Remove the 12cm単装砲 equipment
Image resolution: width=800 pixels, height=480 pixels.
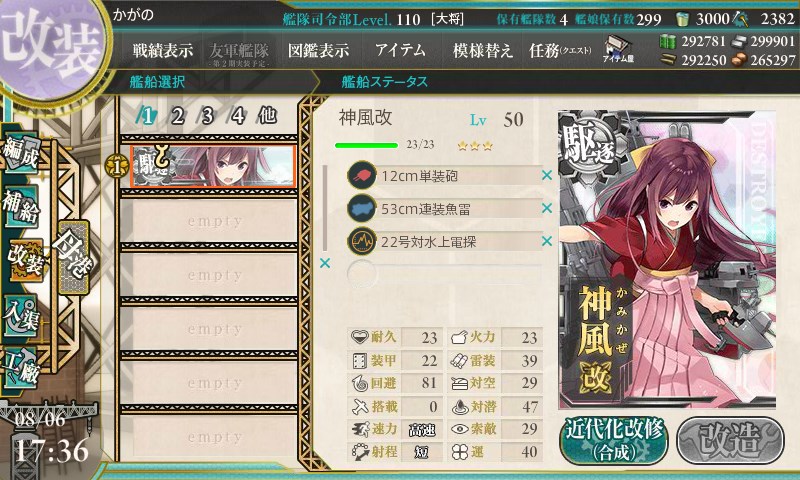point(547,175)
